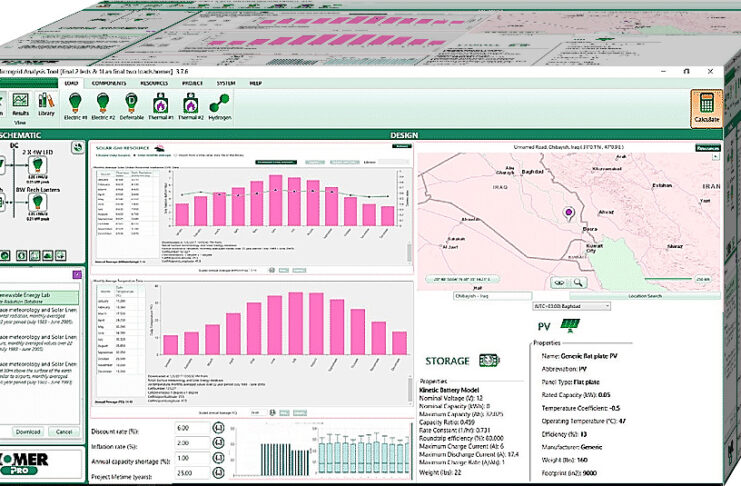
Task: Click the Download button
Action: 28,431
